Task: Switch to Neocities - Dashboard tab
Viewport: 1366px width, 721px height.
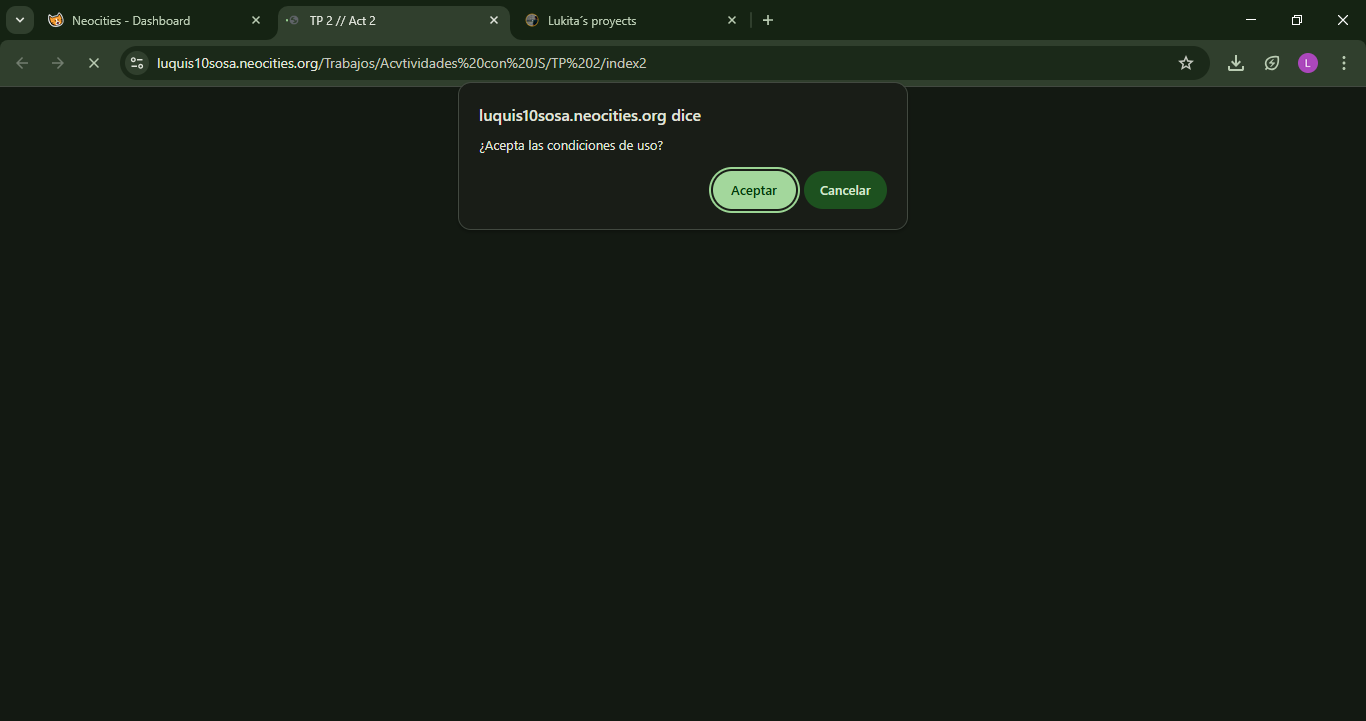Action: point(140,20)
